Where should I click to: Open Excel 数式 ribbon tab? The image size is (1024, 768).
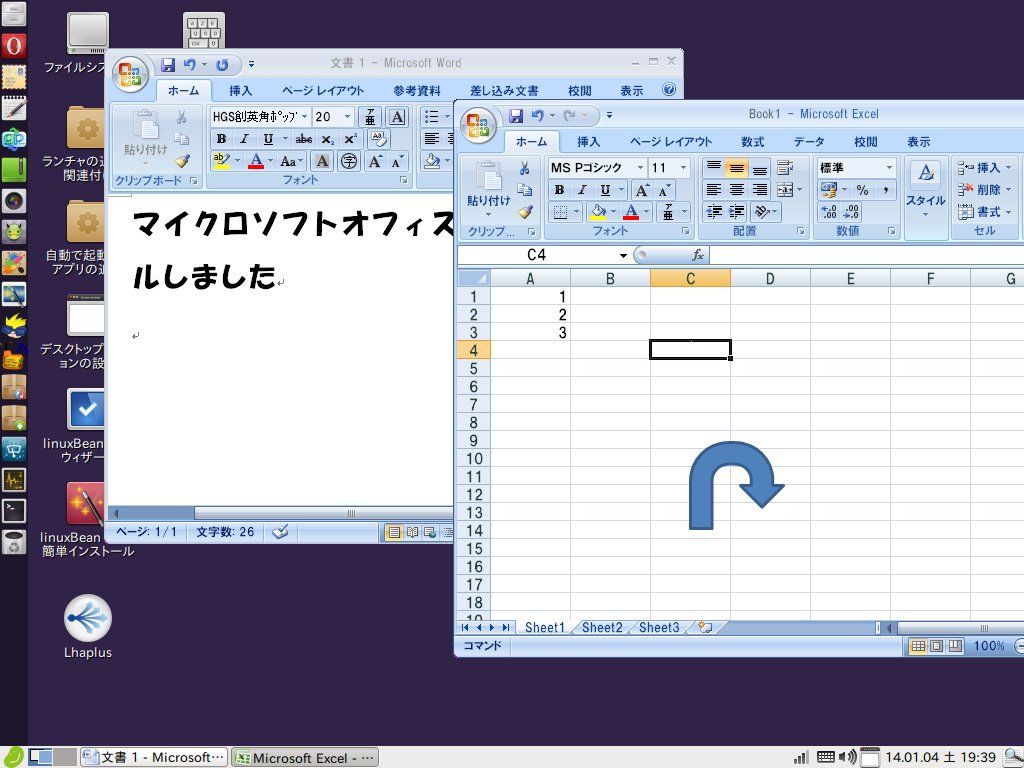tap(752, 142)
